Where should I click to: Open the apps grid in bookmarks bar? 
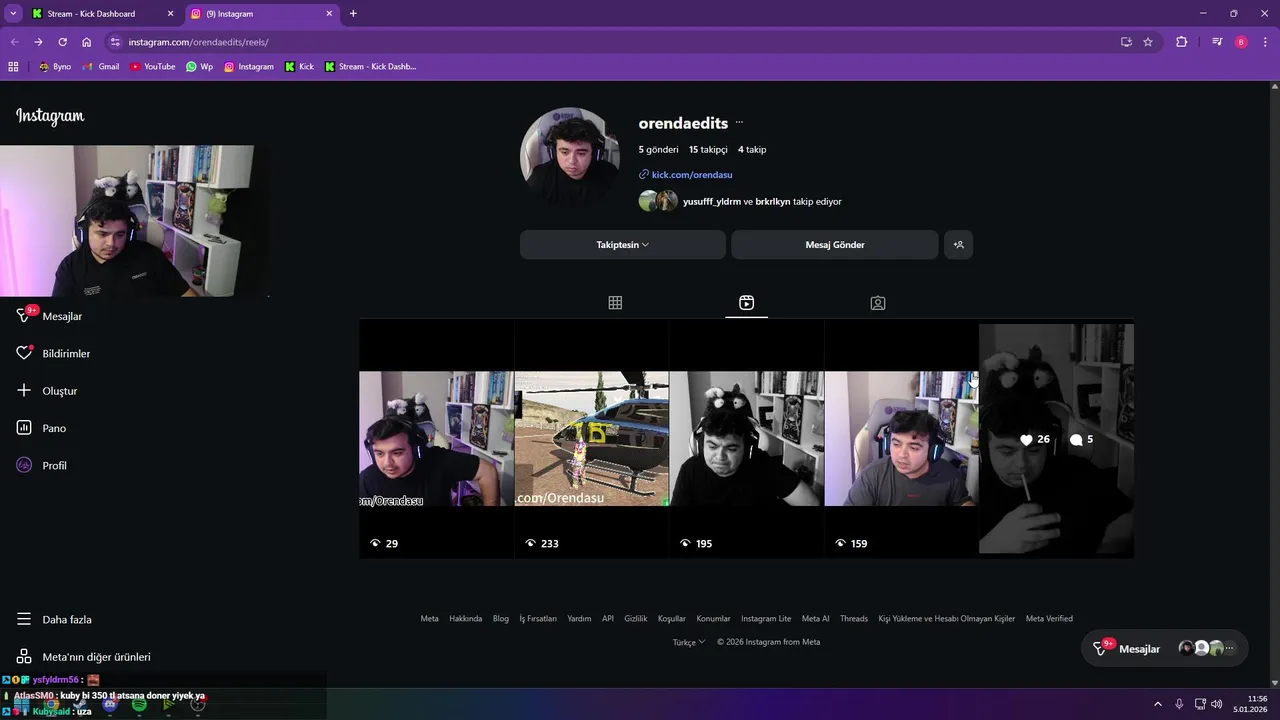pyautogui.click(x=13, y=67)
